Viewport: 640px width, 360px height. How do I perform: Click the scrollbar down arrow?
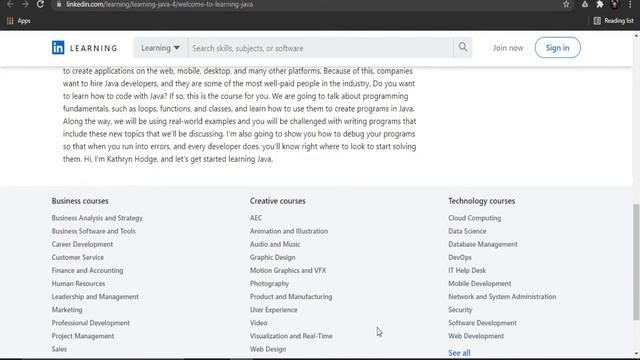(x=636, y=354)
